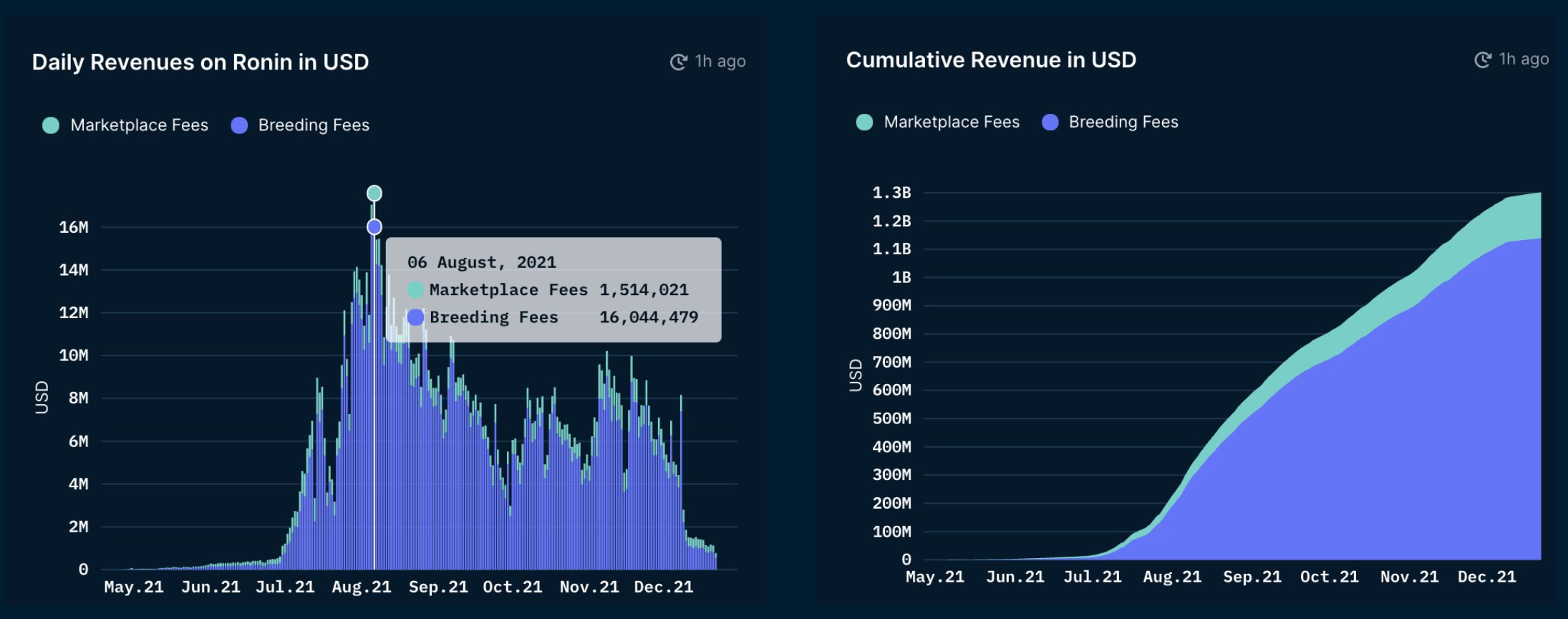This screenshot has height=619, width=1568.
Task: Click the '1h ago' timestamp on Daily Revenues
Action: (x=720, y=62)
